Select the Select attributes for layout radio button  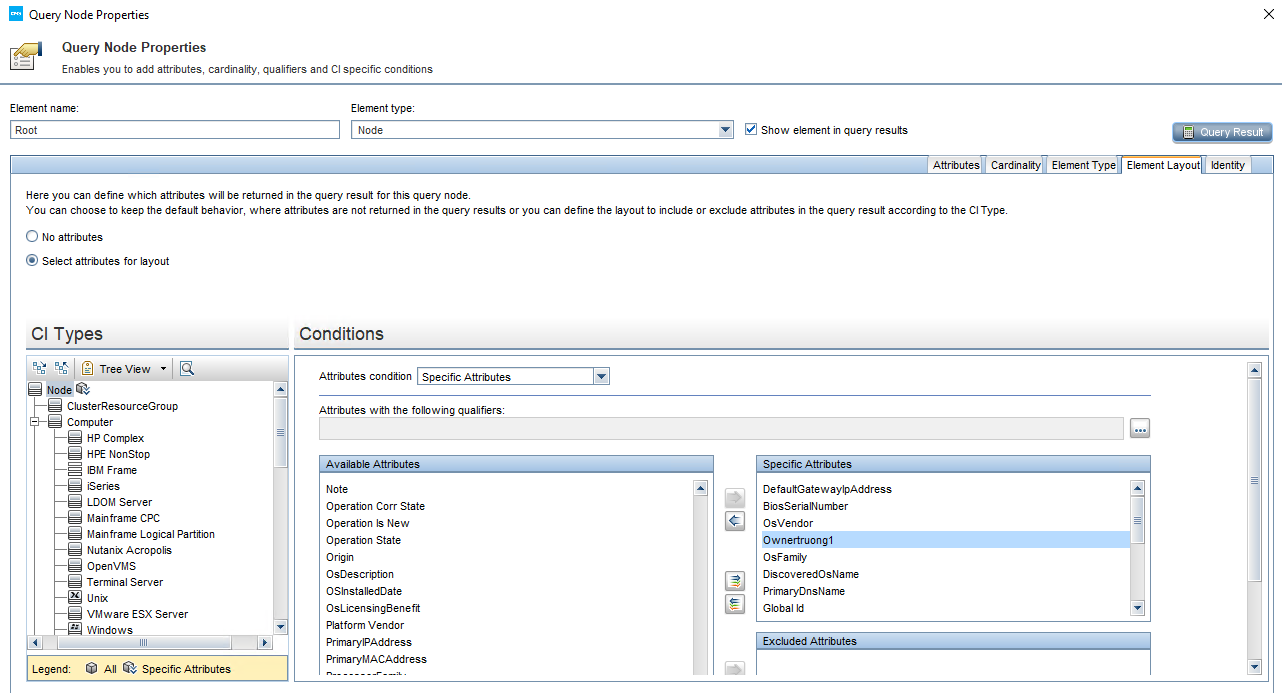point(31,260)
